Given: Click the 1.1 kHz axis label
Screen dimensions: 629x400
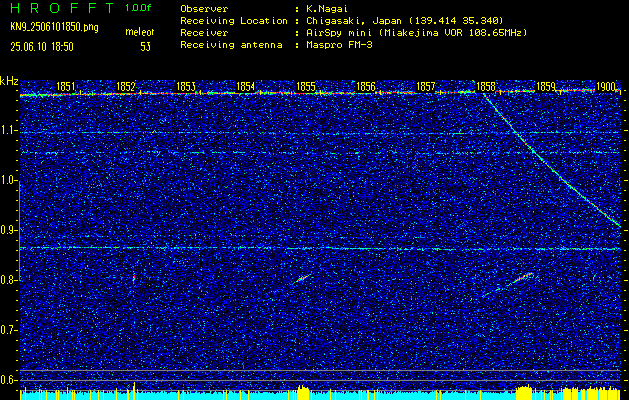Looking at the screenshot, I should click(9, 130).
